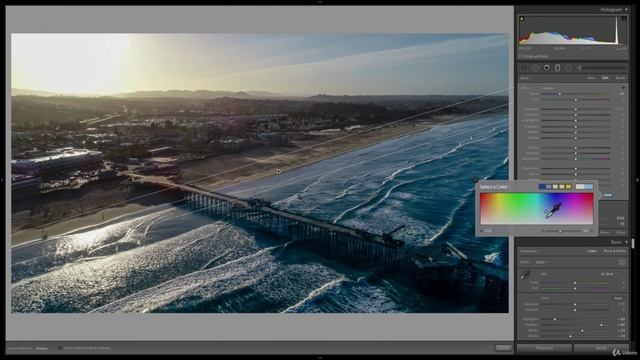Click the filter Color swatch in the panel
Viewport: 640px width, 360px height.
point(608,195)
